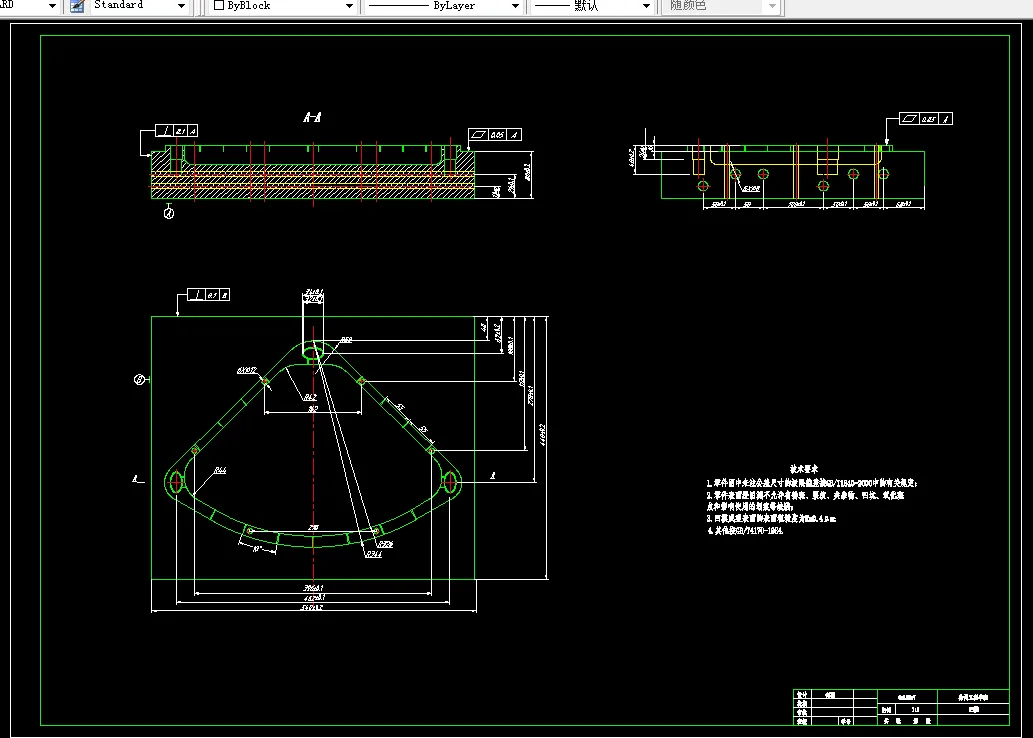Image resolution: width=1033 pixels, height=738 pixels.
Task: Select perpendicularity frame above plan view
Action: [208, 295]
